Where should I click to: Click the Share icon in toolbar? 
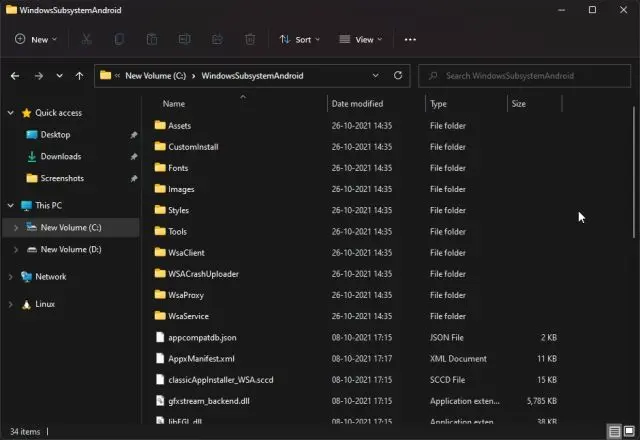tap(217, 40)
